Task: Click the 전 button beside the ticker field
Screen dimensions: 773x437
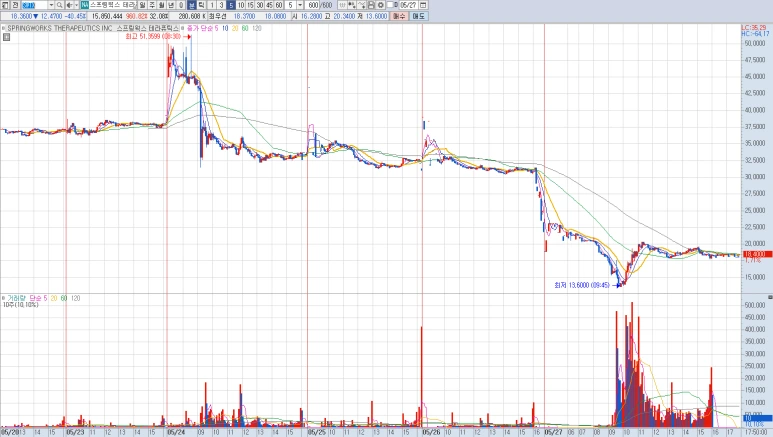Action: (15, 5)
